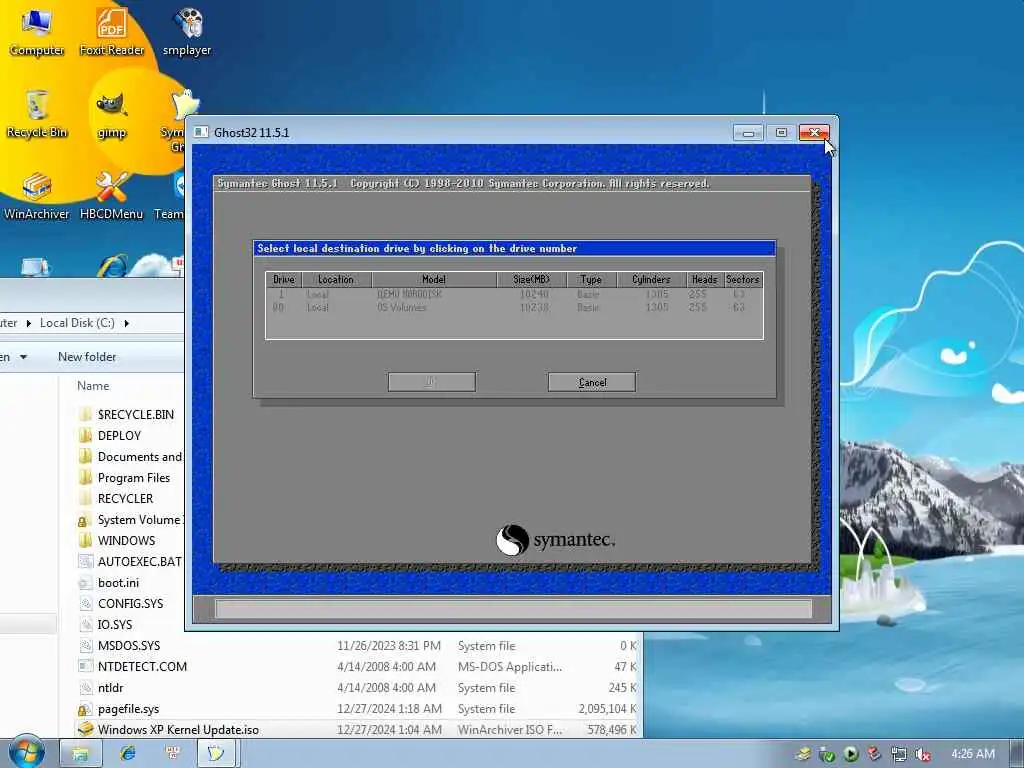
Task: Click the Ghost32 title bar icon
Action: pyautogui.click(x=201, y=132)
